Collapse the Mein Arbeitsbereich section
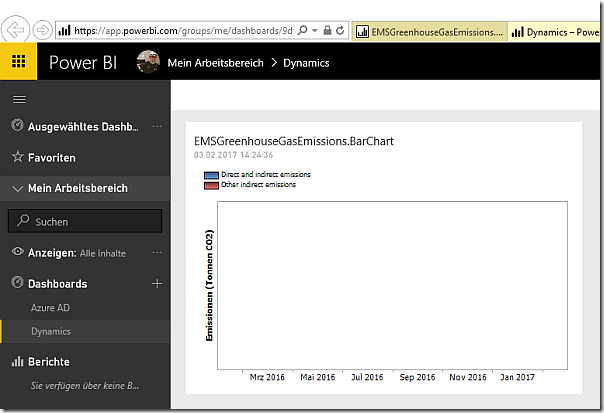This screenshot has width=604, height=413. point(17,188)
